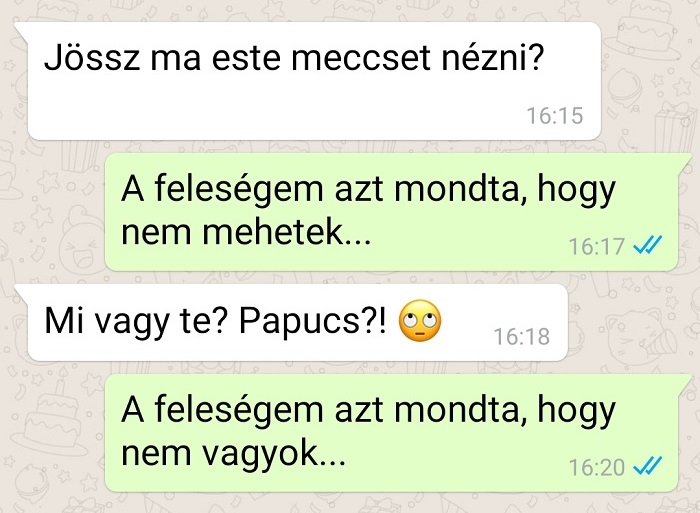Click the word "Papucs?!" in the received message
This screenshot has height=513, width=700.
pos(313,322)
